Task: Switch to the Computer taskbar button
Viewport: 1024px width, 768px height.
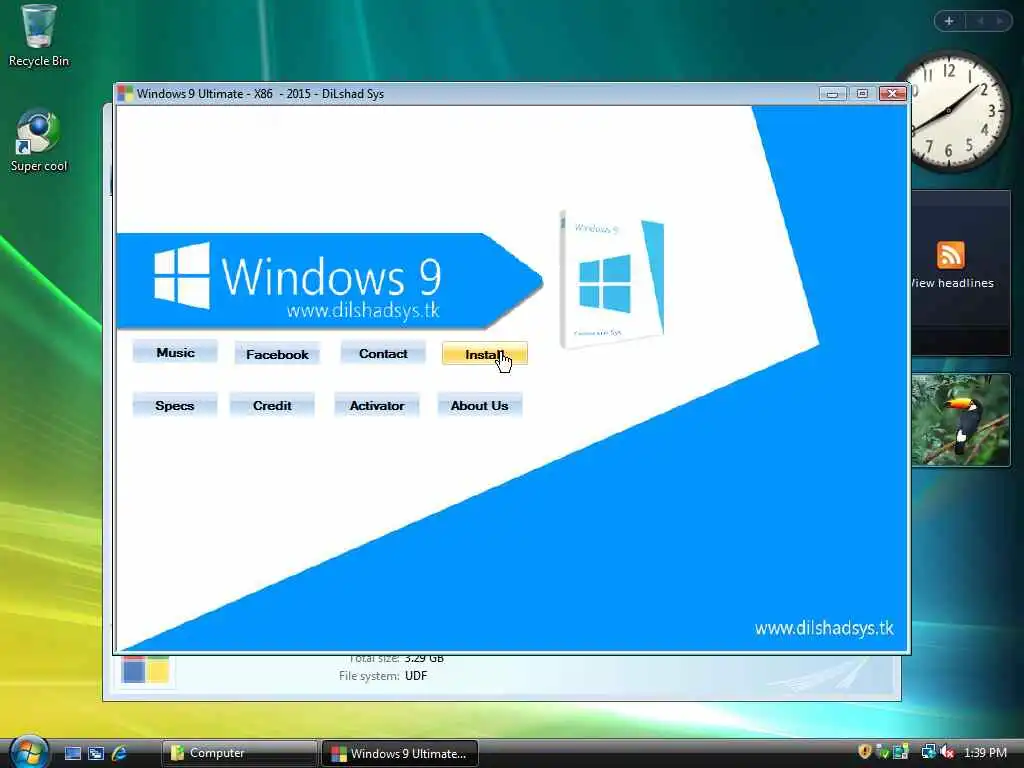Action: pos(239,753)
